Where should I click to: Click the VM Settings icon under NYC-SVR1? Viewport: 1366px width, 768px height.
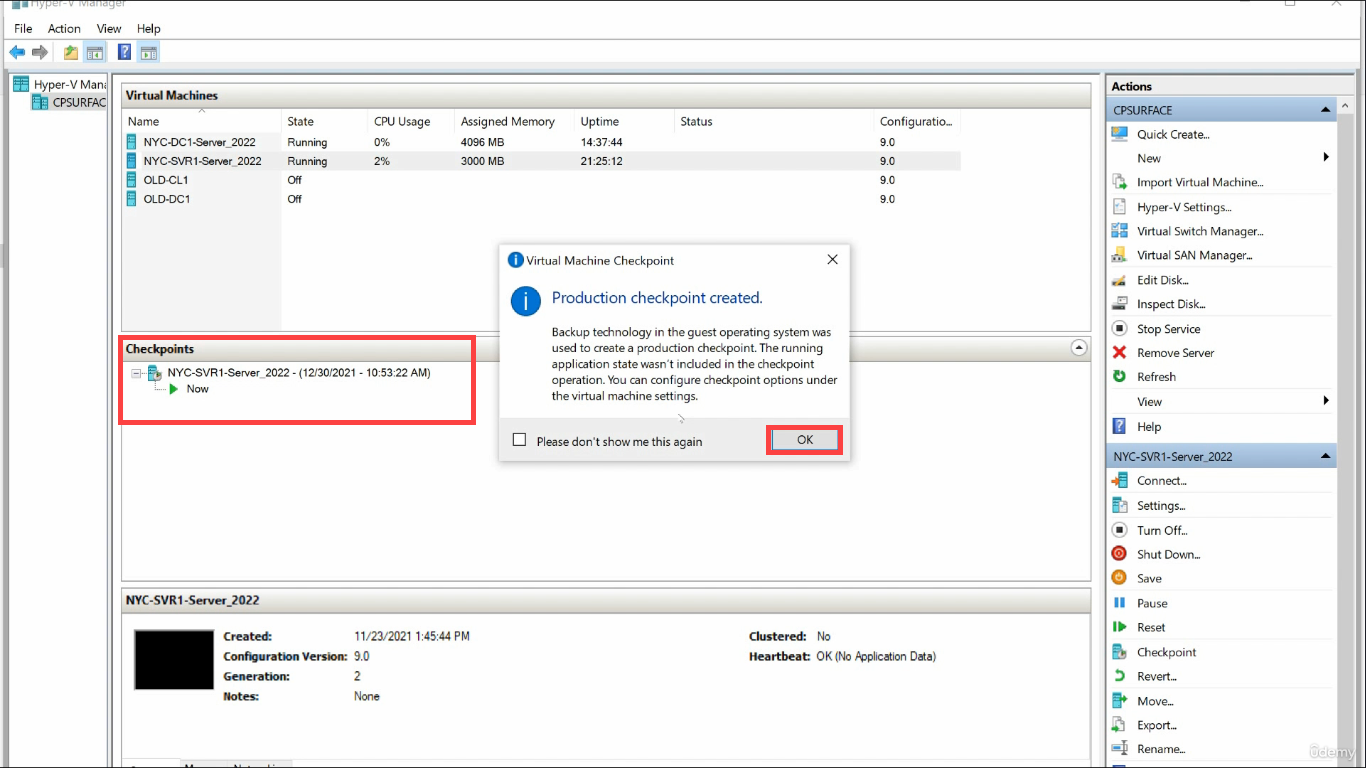tap(1120, 505)
